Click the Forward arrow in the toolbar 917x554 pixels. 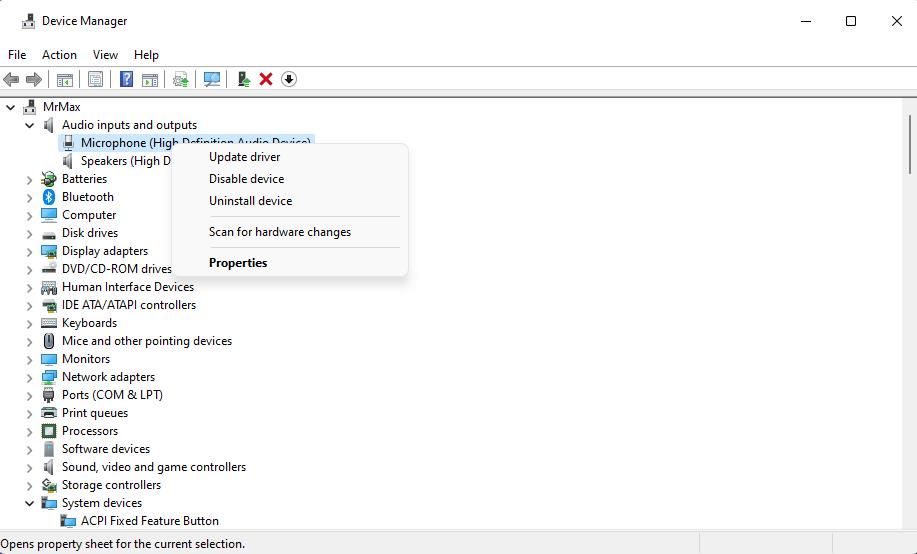(x=34, y=79)
